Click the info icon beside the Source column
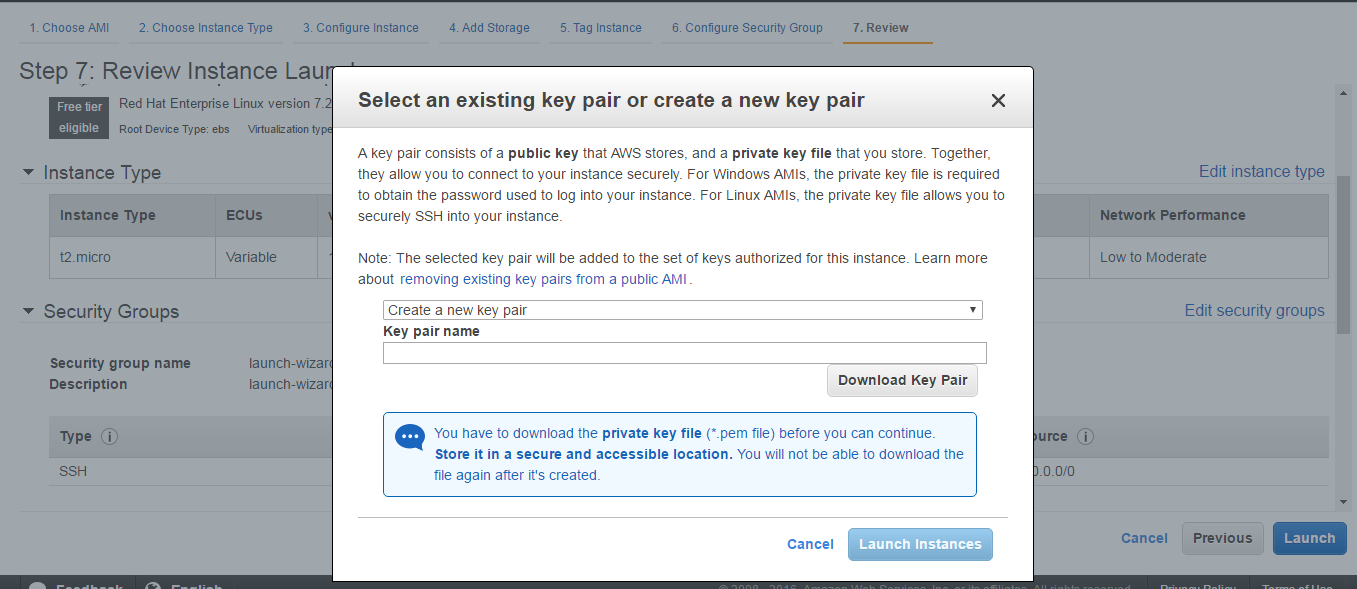 (1085, 437)
